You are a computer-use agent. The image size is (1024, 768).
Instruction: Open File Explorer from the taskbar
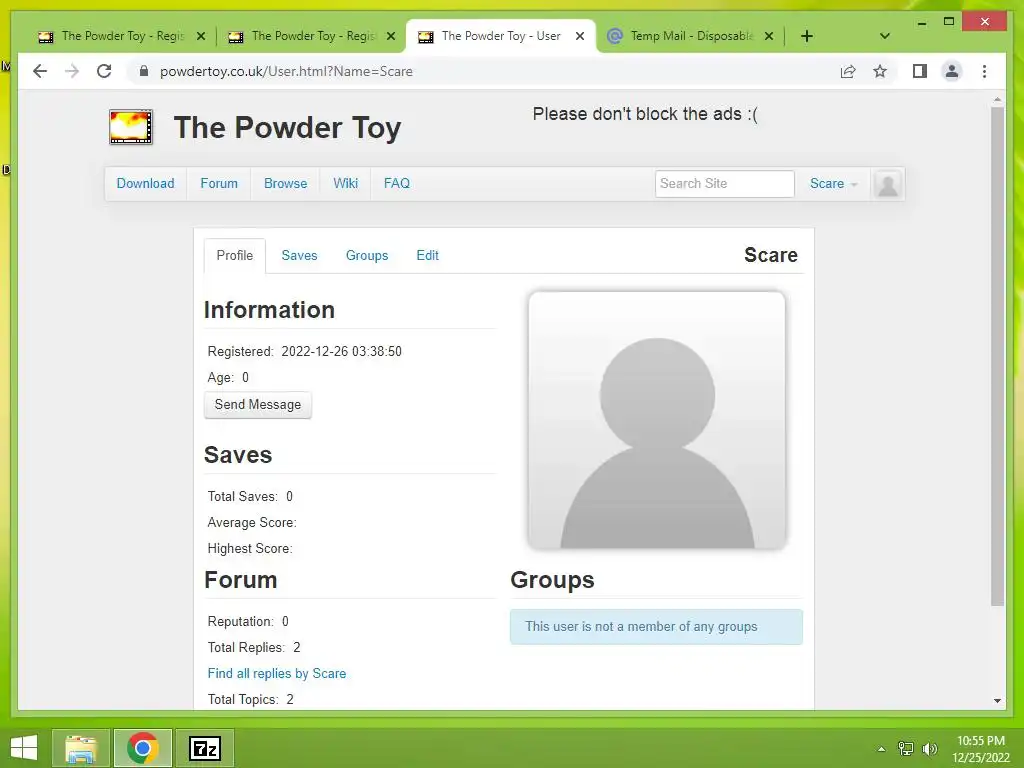coord(80,748)
